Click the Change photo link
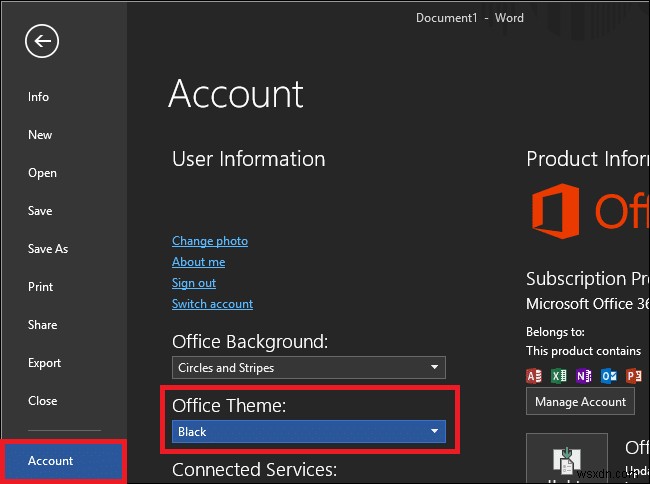Viewport: 650px width, 484px height. pyautogui.click(x=210, y=241)
